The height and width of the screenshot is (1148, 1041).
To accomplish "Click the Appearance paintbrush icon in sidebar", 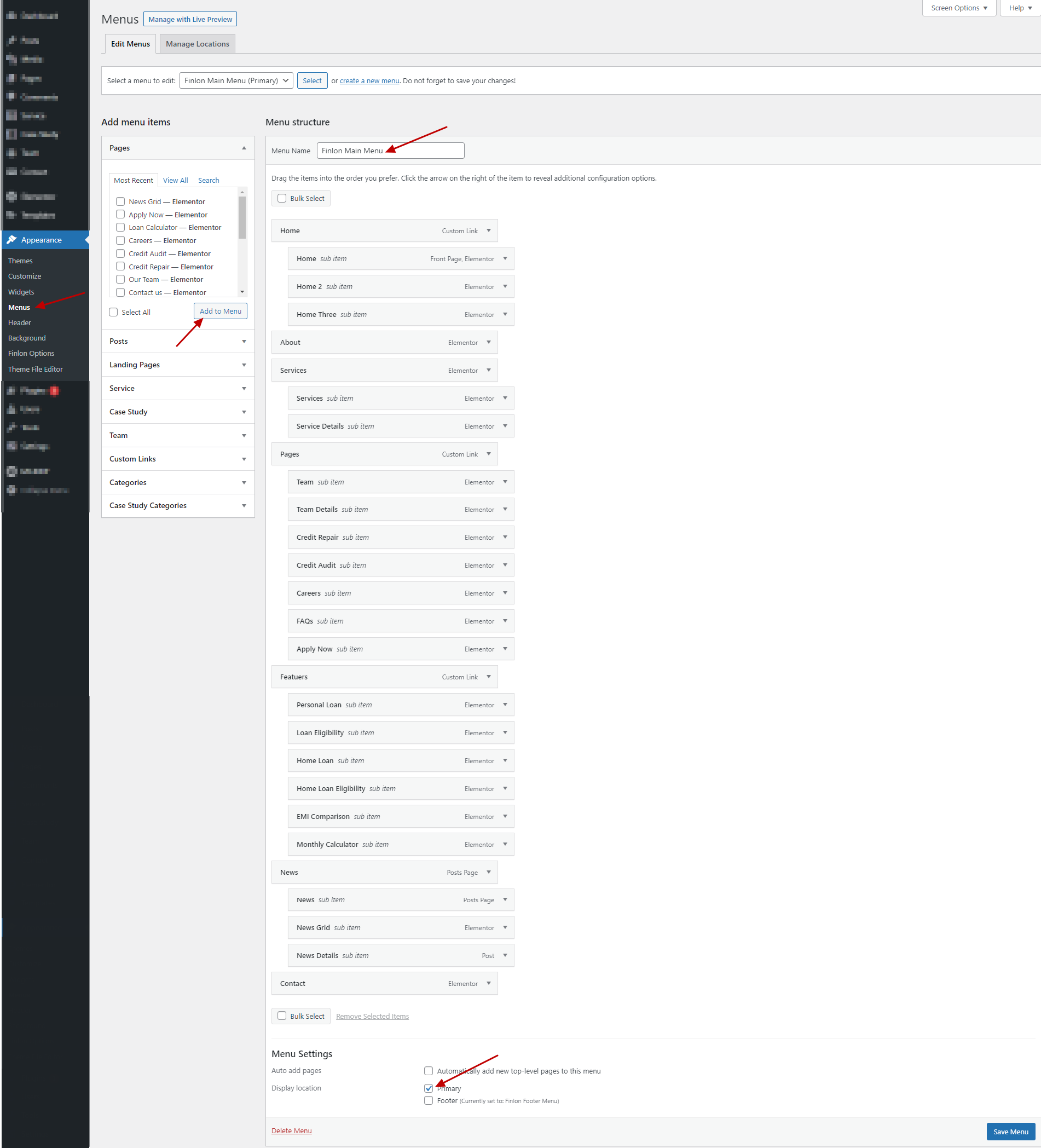I will [x=11, y=240].
